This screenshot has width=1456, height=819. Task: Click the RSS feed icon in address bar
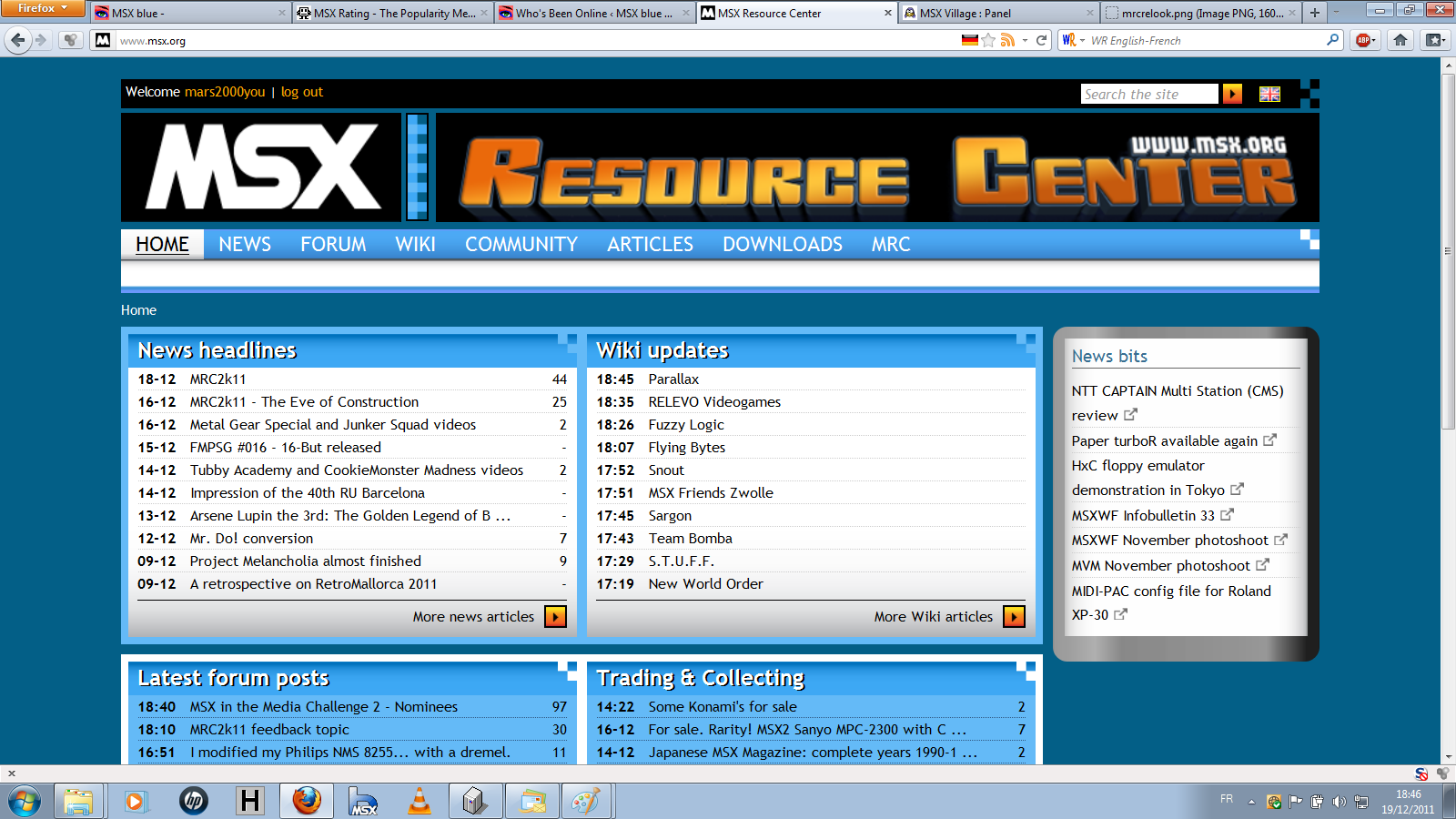pyautogui.click(x=1007, y=40)
